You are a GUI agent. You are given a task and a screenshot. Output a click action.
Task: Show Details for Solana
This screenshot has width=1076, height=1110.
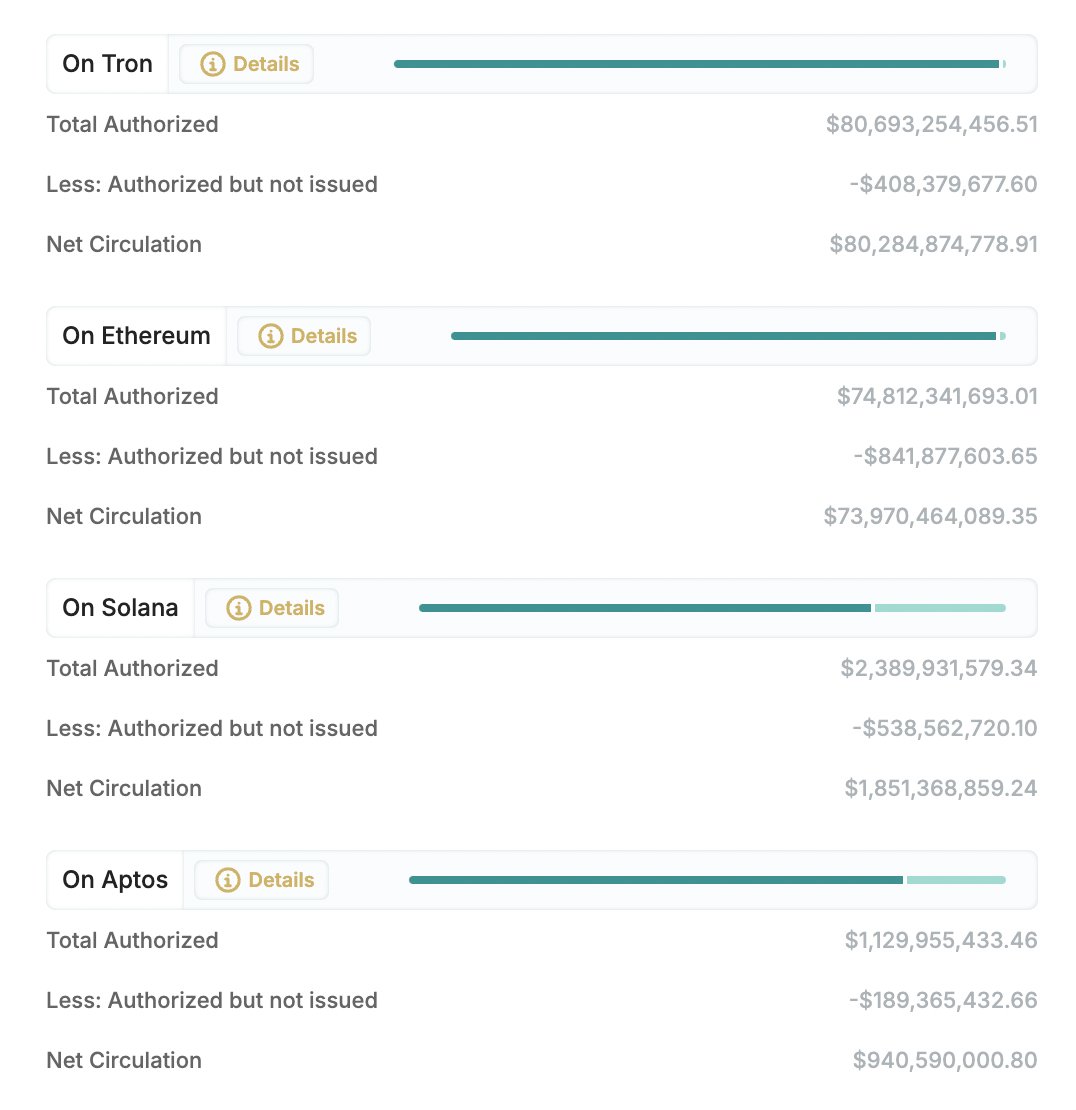pos(273,607)
